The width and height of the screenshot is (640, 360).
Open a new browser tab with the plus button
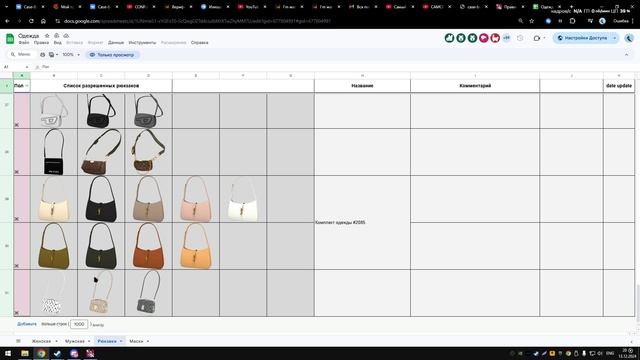tap(571, 7)
